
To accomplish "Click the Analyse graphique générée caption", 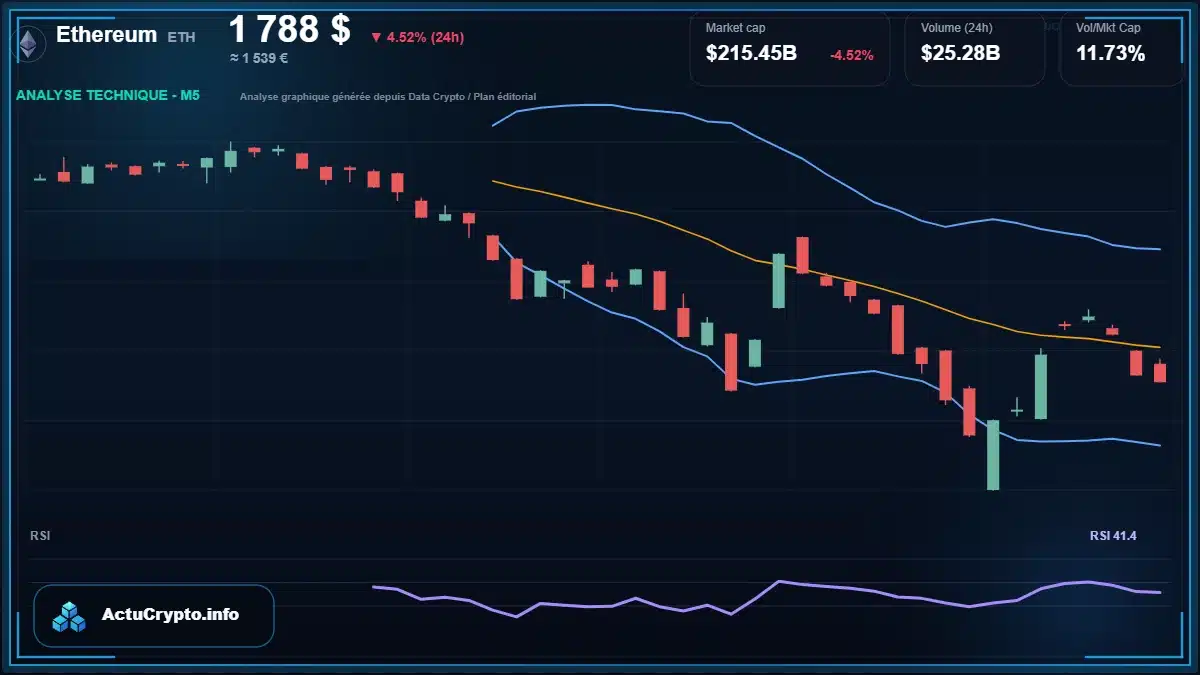I will tap(388, 97).
